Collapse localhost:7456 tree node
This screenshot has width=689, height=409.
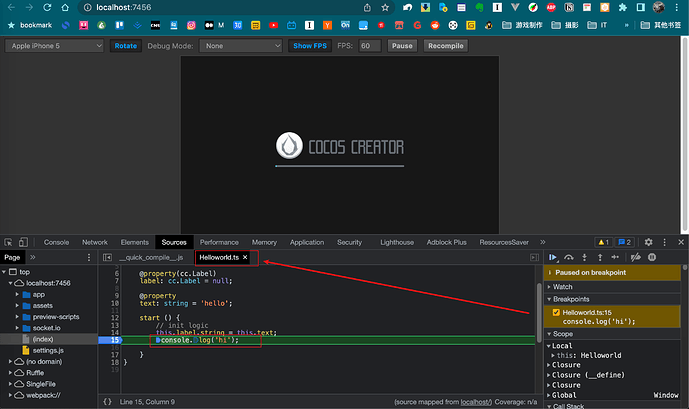[x=10, y=283]
